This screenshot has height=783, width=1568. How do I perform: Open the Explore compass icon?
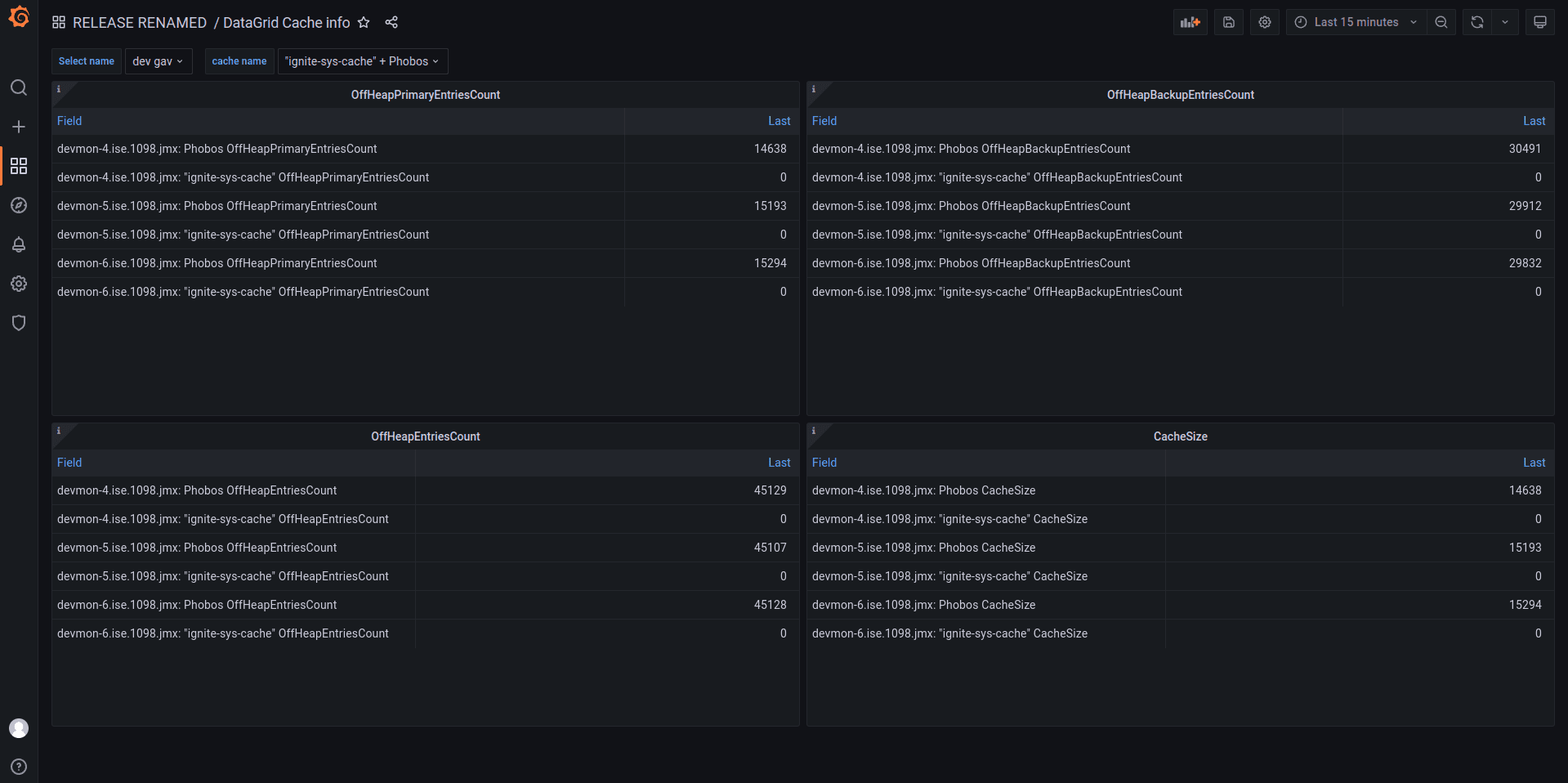[19, 205]
